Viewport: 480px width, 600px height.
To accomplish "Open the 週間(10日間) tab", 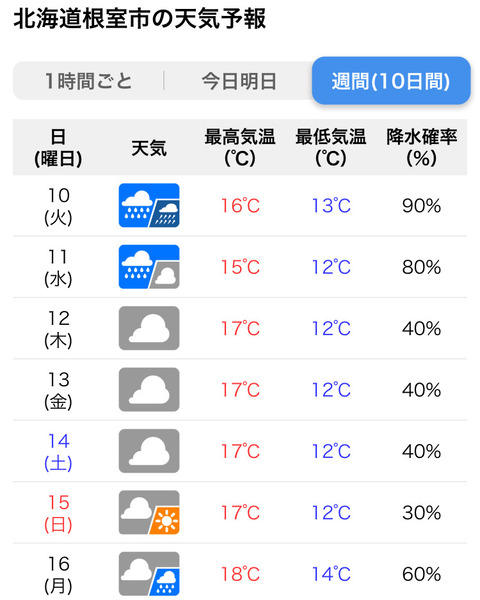I will point(391,81).
